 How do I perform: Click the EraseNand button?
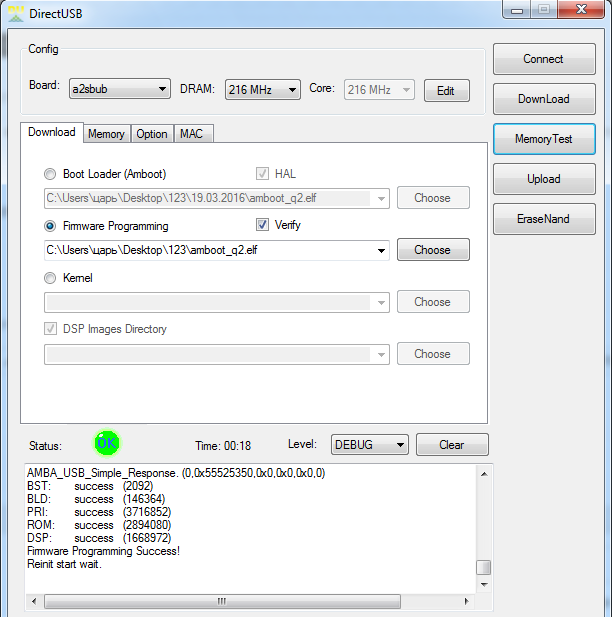click(543, 219)
